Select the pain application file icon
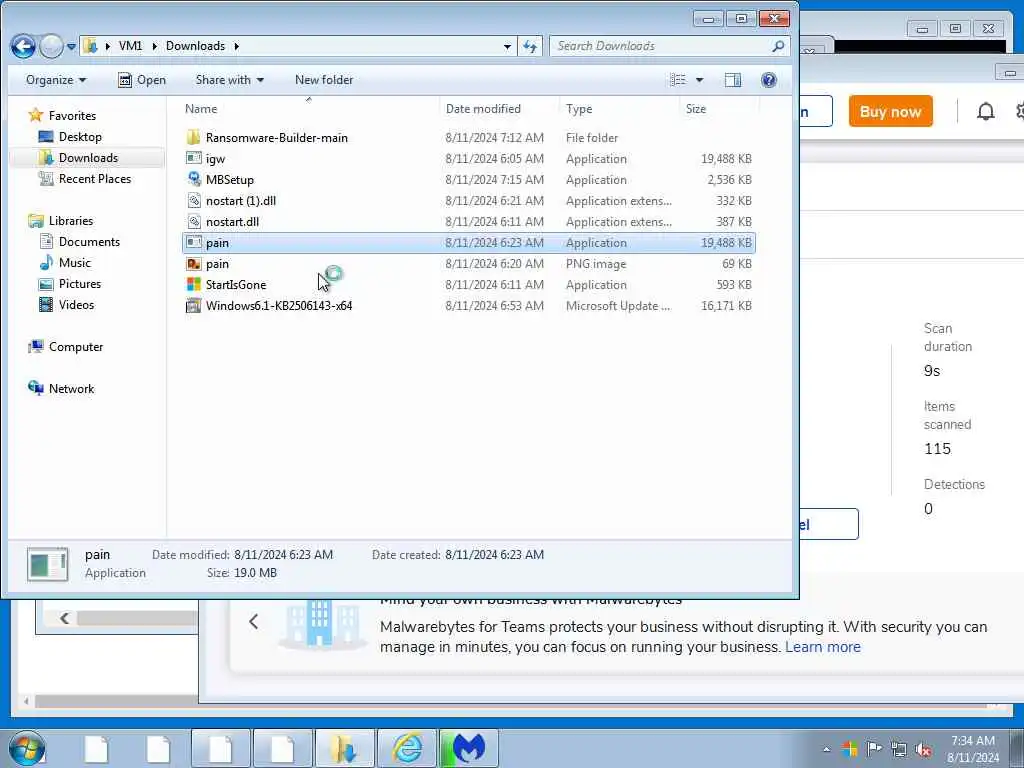Viewport: 1024px width, 768px height. (193, 242)
